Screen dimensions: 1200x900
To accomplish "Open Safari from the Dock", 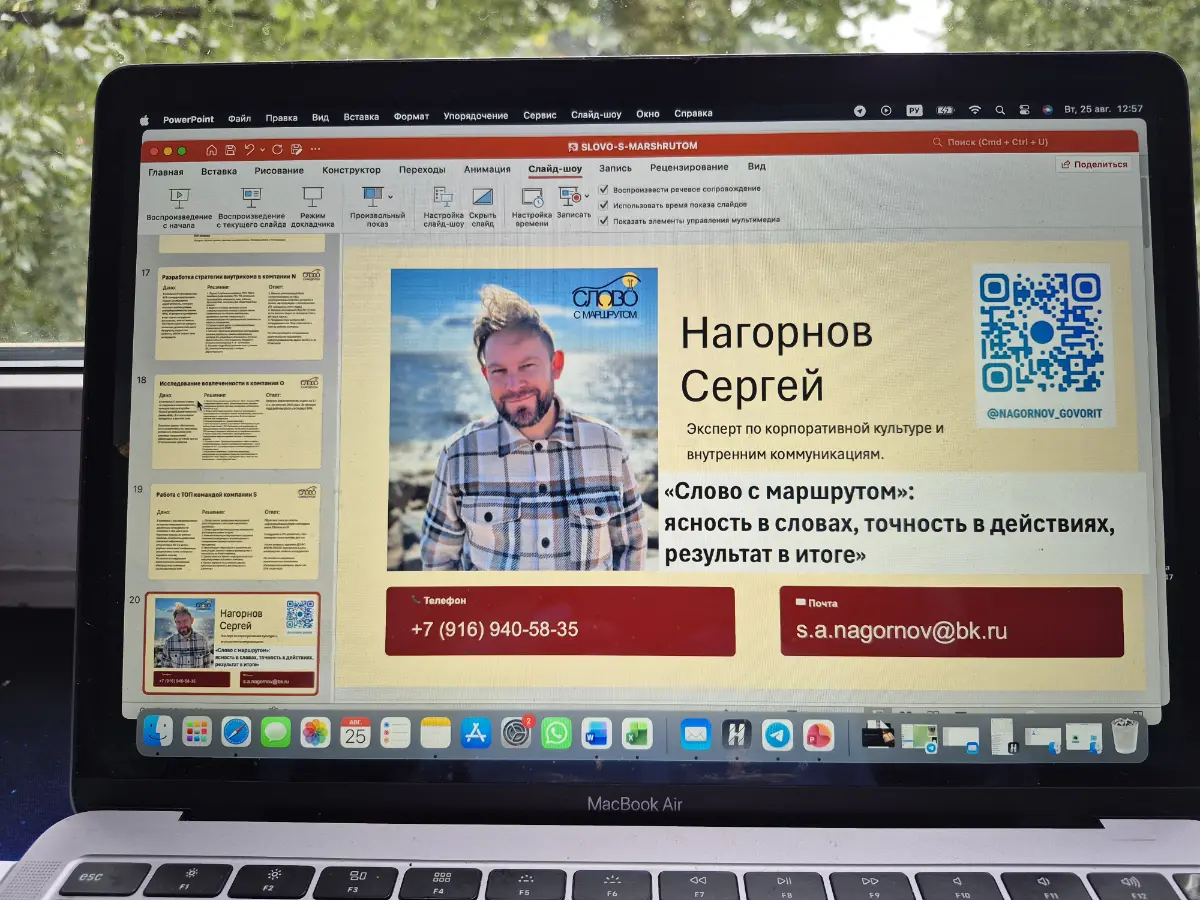I will 236,732.
